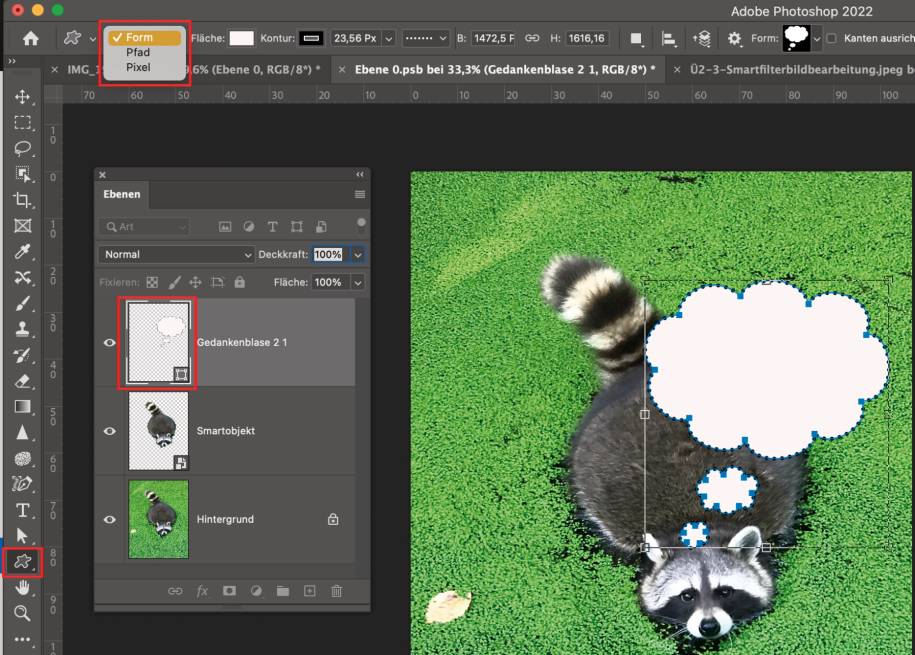The height and width of the screenshot is (655, 915).
Task: Lock all layer attributes
Action: click(240, 283)
